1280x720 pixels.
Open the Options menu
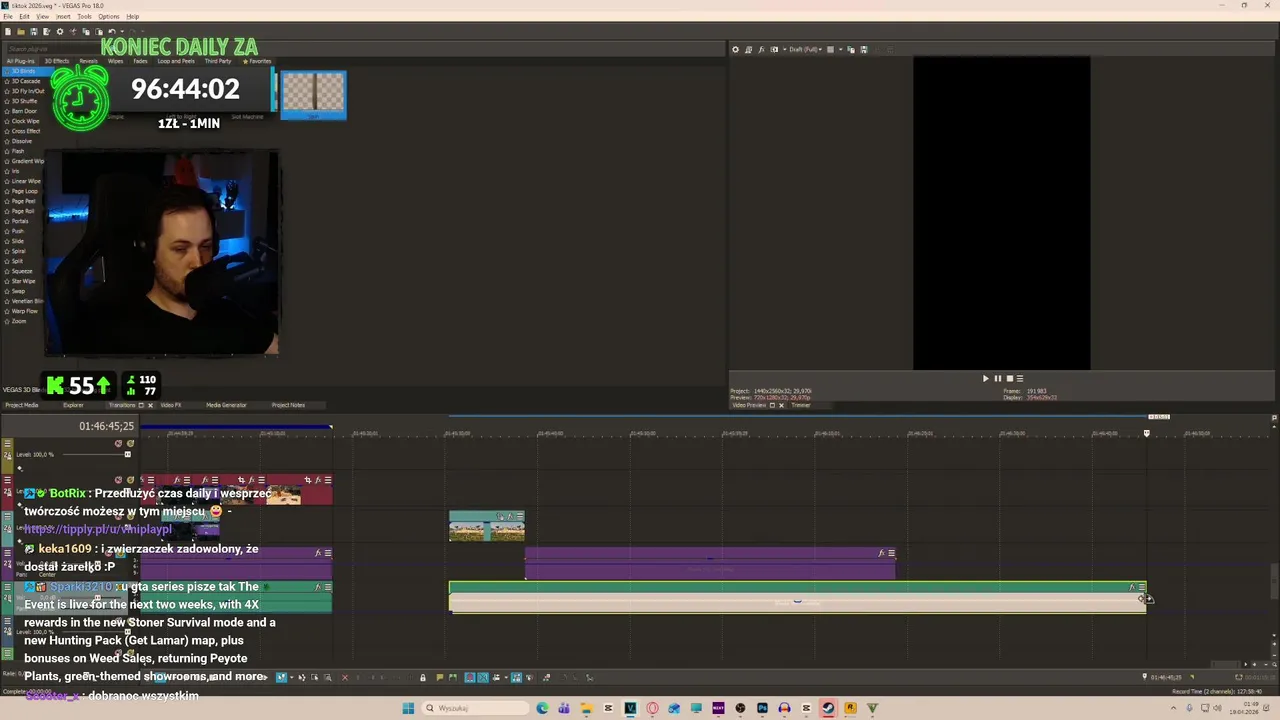click(x=108, y=17)
